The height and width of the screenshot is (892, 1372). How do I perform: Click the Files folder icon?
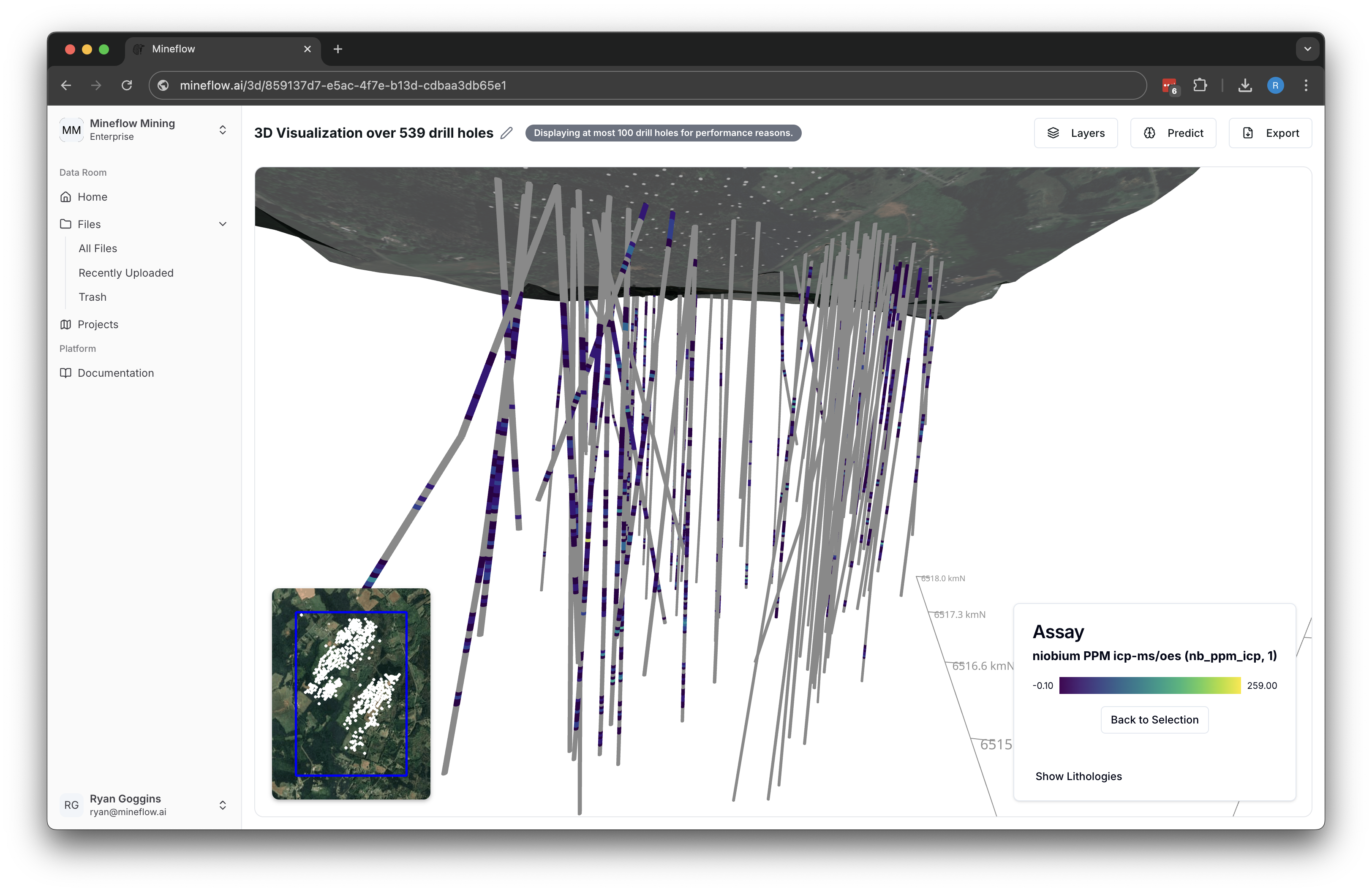[66, 223]
